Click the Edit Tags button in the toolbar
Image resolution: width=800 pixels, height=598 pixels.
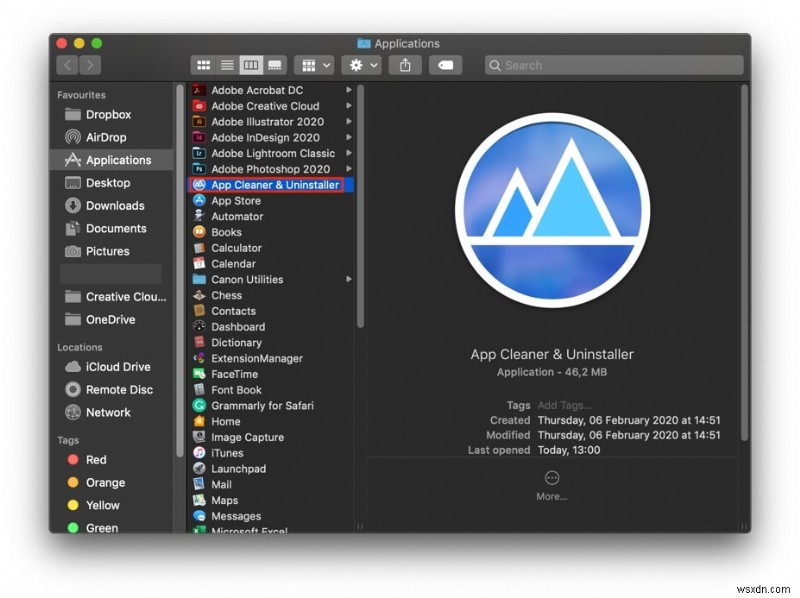(445, 64)
